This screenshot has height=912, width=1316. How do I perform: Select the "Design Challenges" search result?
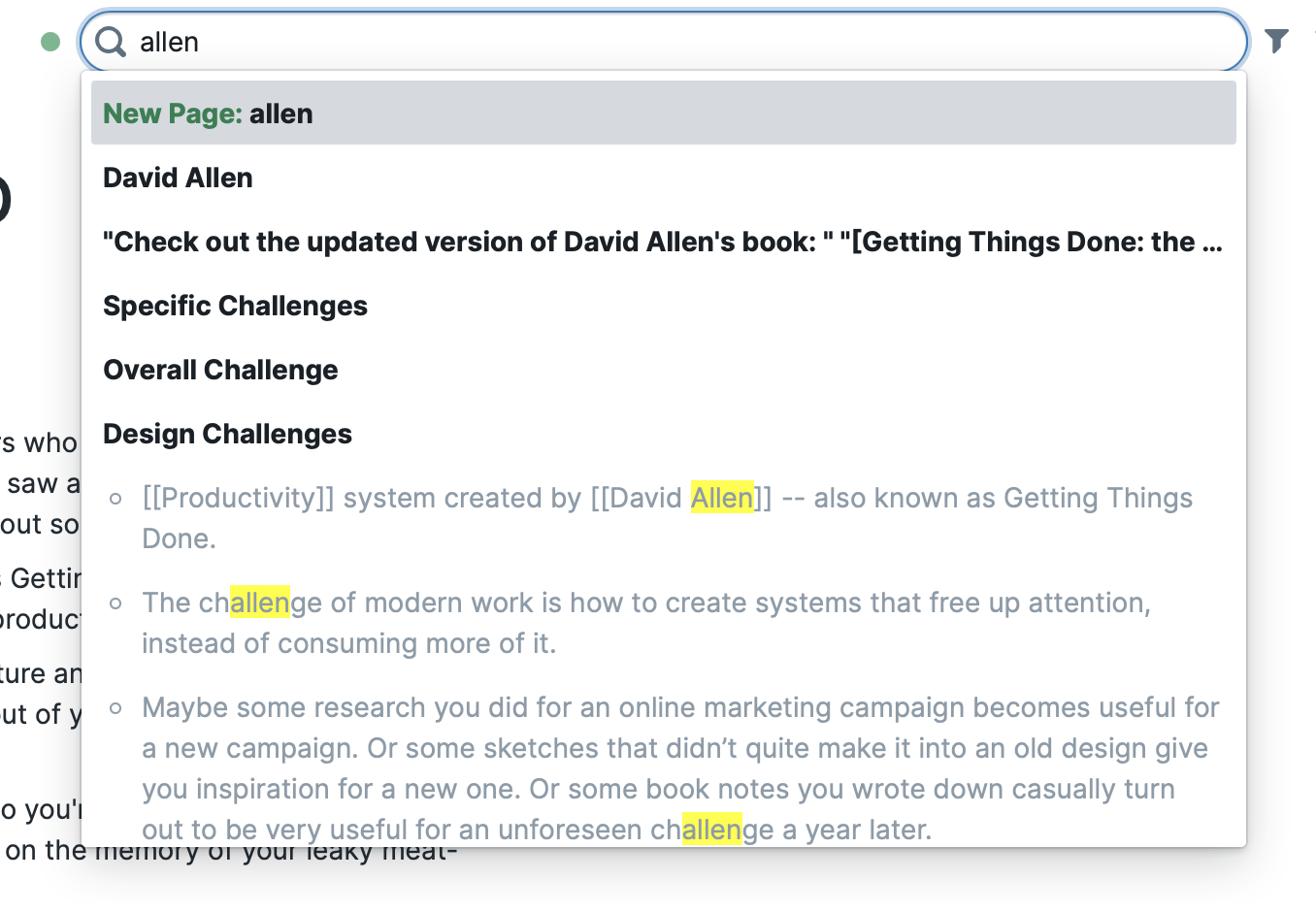click(x=227, y=434)
